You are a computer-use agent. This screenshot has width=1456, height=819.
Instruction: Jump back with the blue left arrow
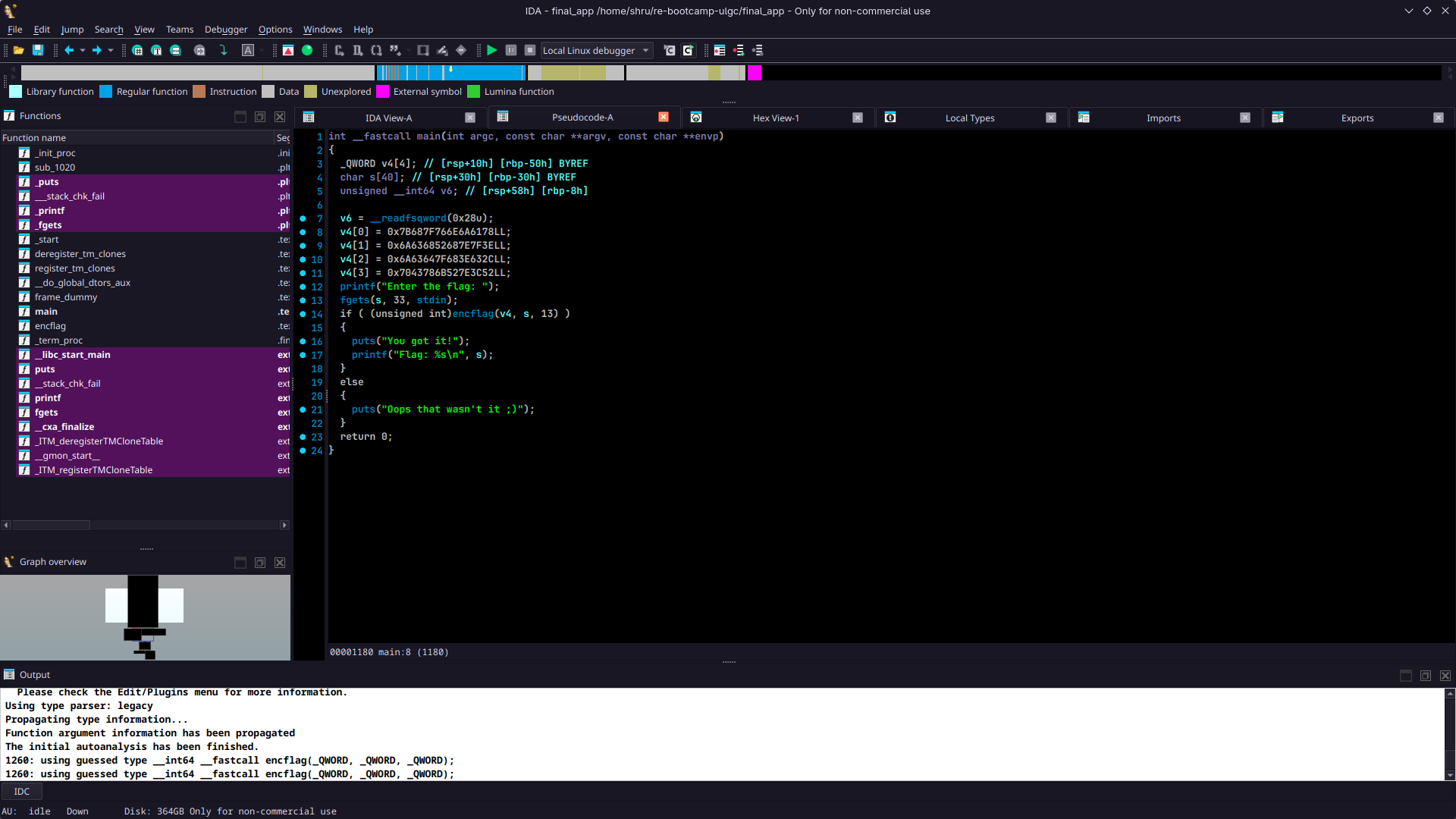[69, 50]
